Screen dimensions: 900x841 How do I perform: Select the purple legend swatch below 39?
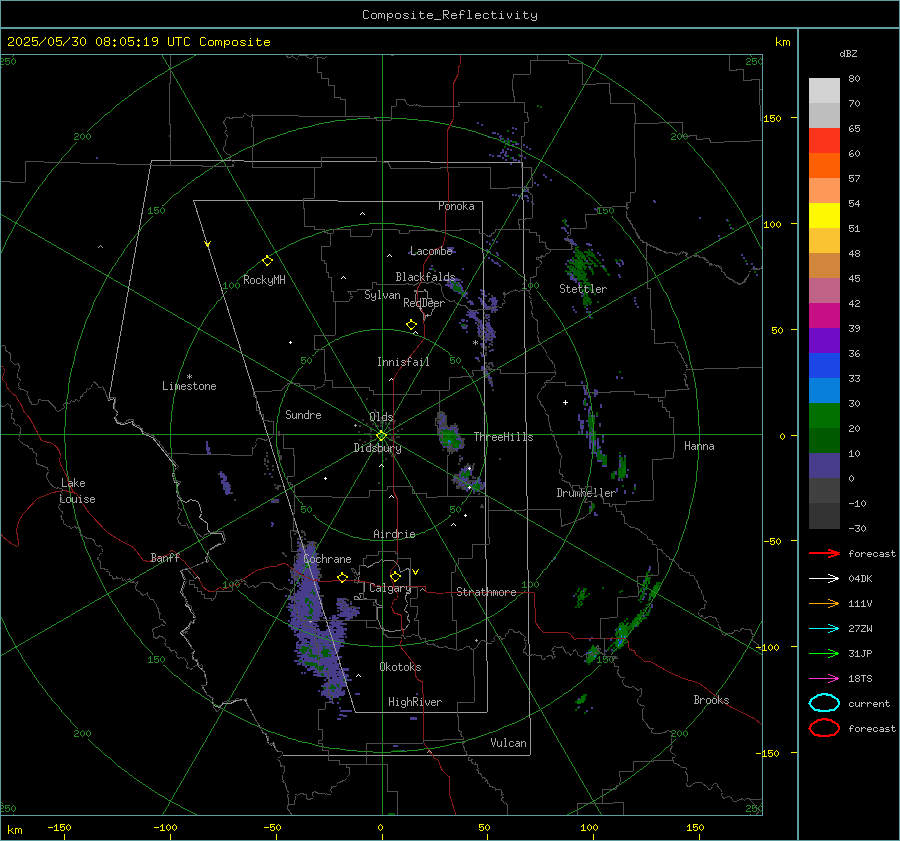tap(824, 340)
